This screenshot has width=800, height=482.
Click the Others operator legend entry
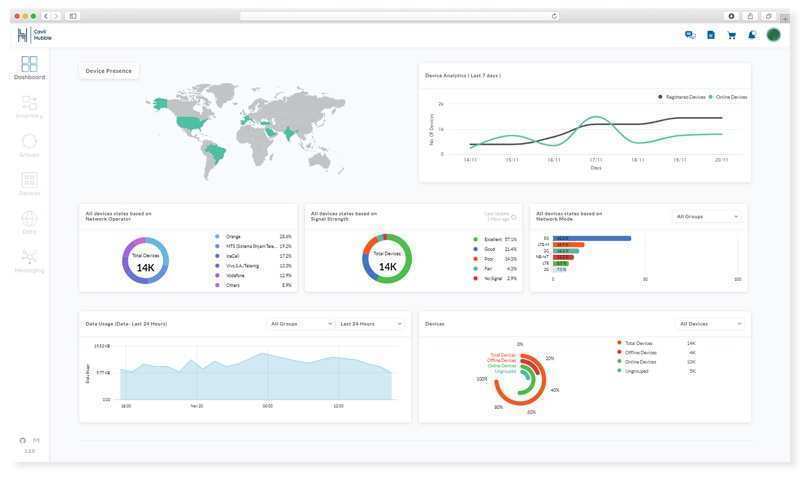click(253, 285)
